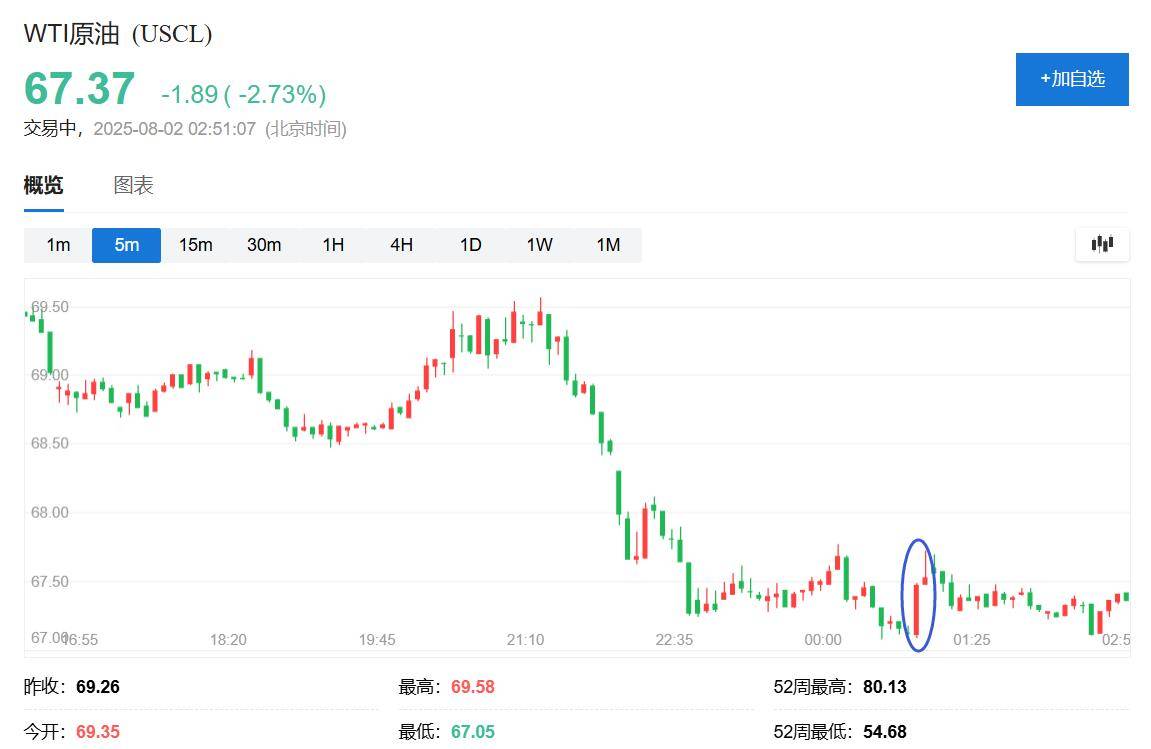Select the 30m timeframe
This screenshot has width=1151, height=749.
click(x=264, y=244)
